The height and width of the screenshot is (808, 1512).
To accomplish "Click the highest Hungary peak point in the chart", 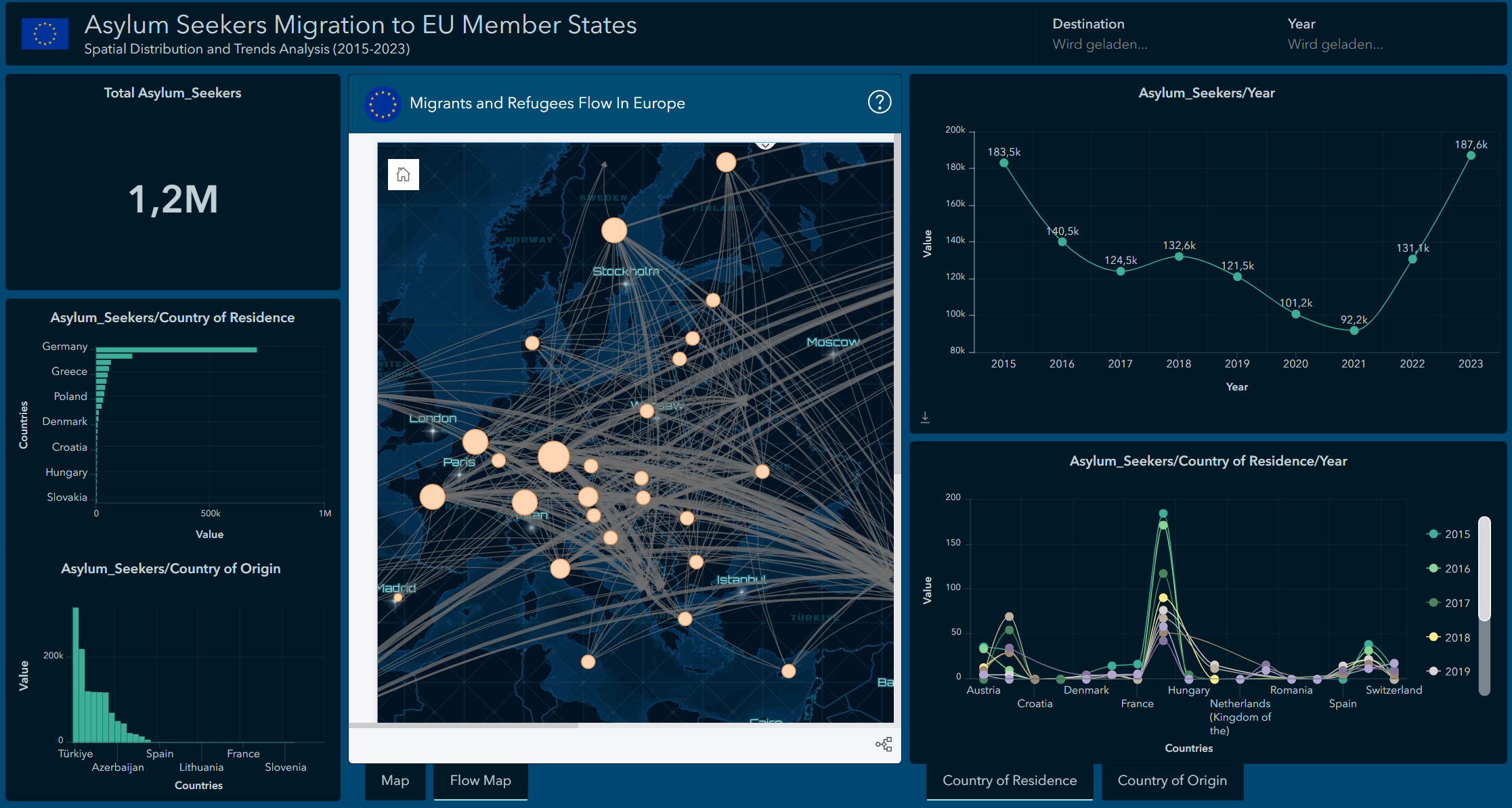I will coord(1163,514).
